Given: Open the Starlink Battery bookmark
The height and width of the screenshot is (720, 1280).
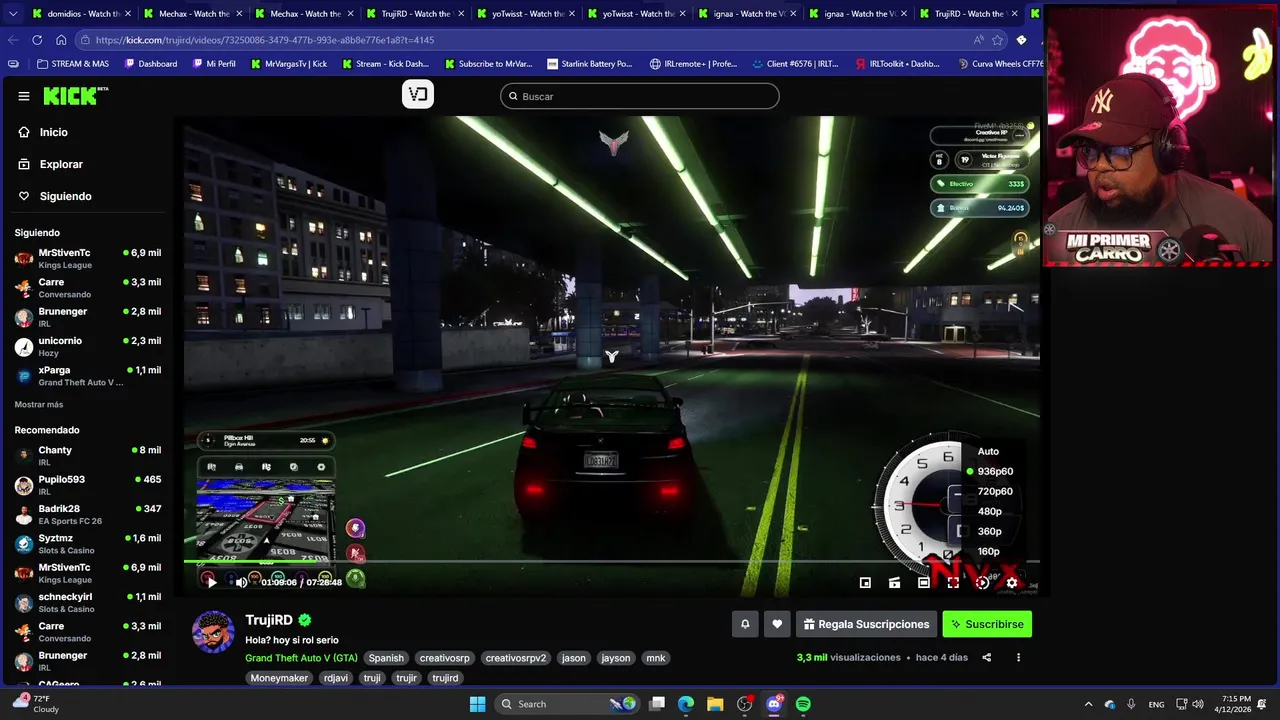Looking at the screenshot, I should [x=589, y=64].
